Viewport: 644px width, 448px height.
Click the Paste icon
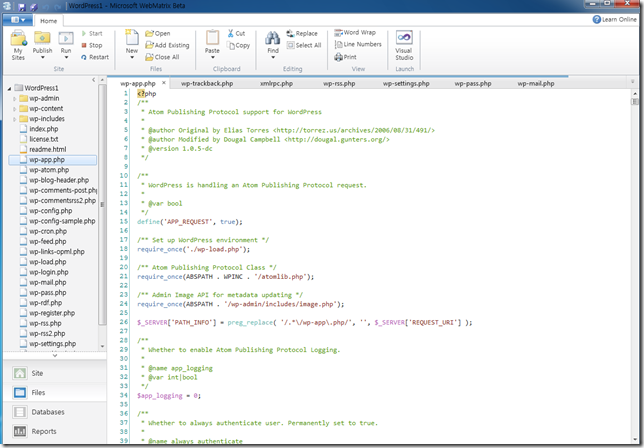coord(212,39)
